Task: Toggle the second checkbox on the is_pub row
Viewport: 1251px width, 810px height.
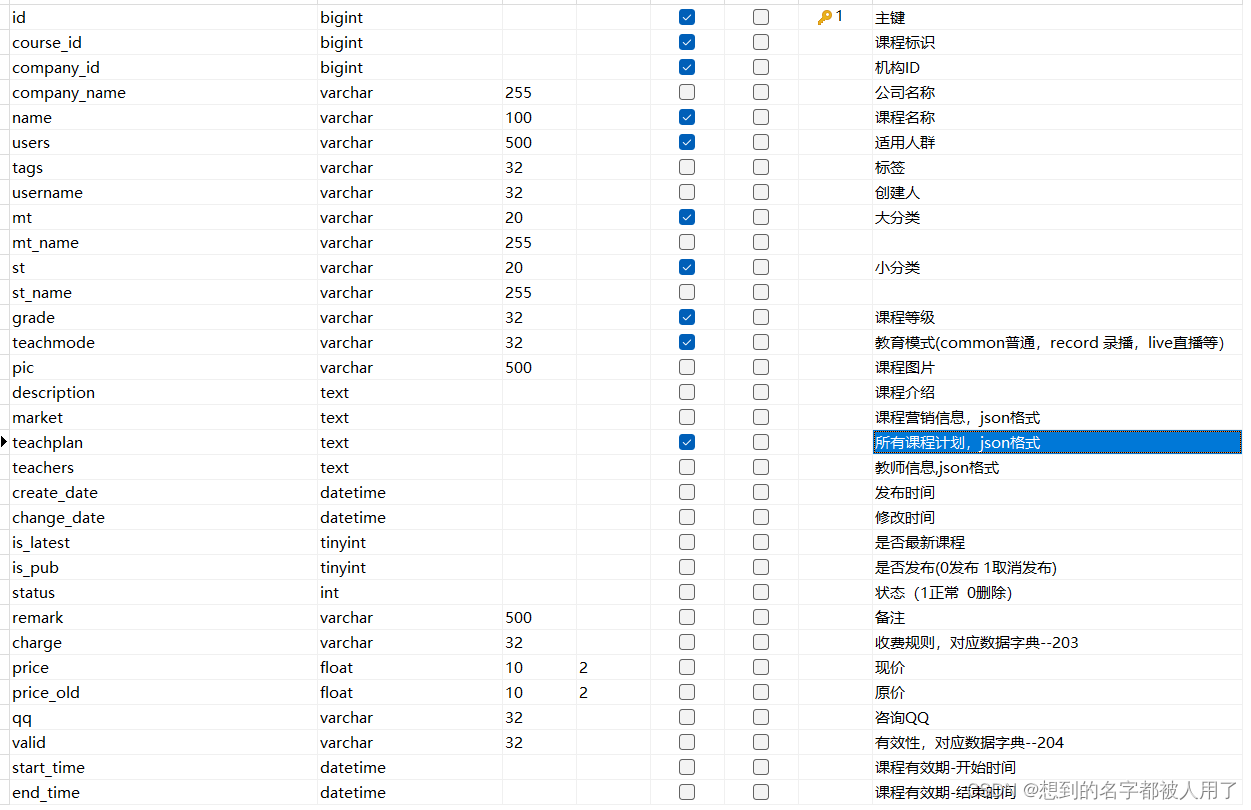Action: (x=760, y=567)
